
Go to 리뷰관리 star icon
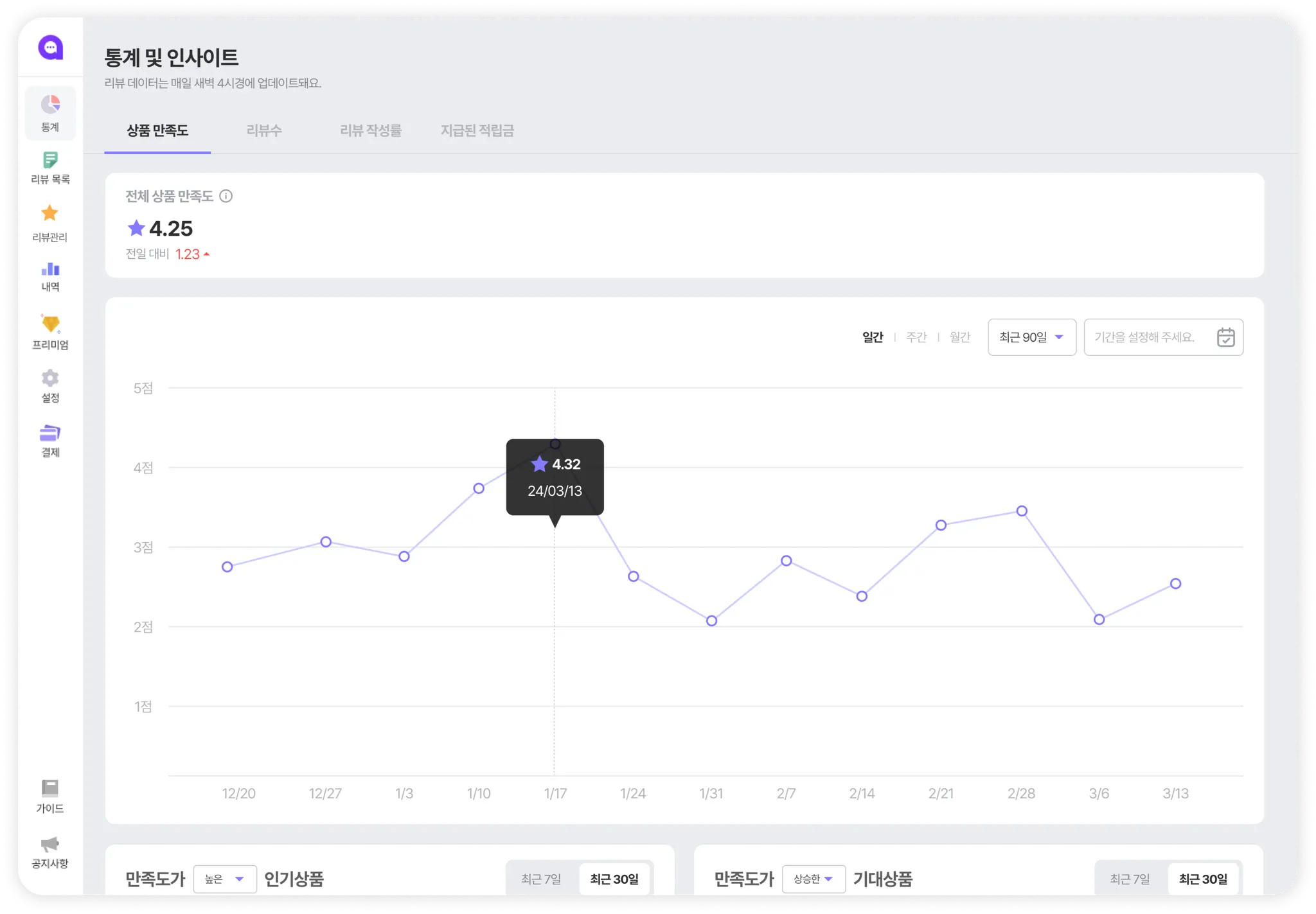pyautogui.click(x=49, y=214)
